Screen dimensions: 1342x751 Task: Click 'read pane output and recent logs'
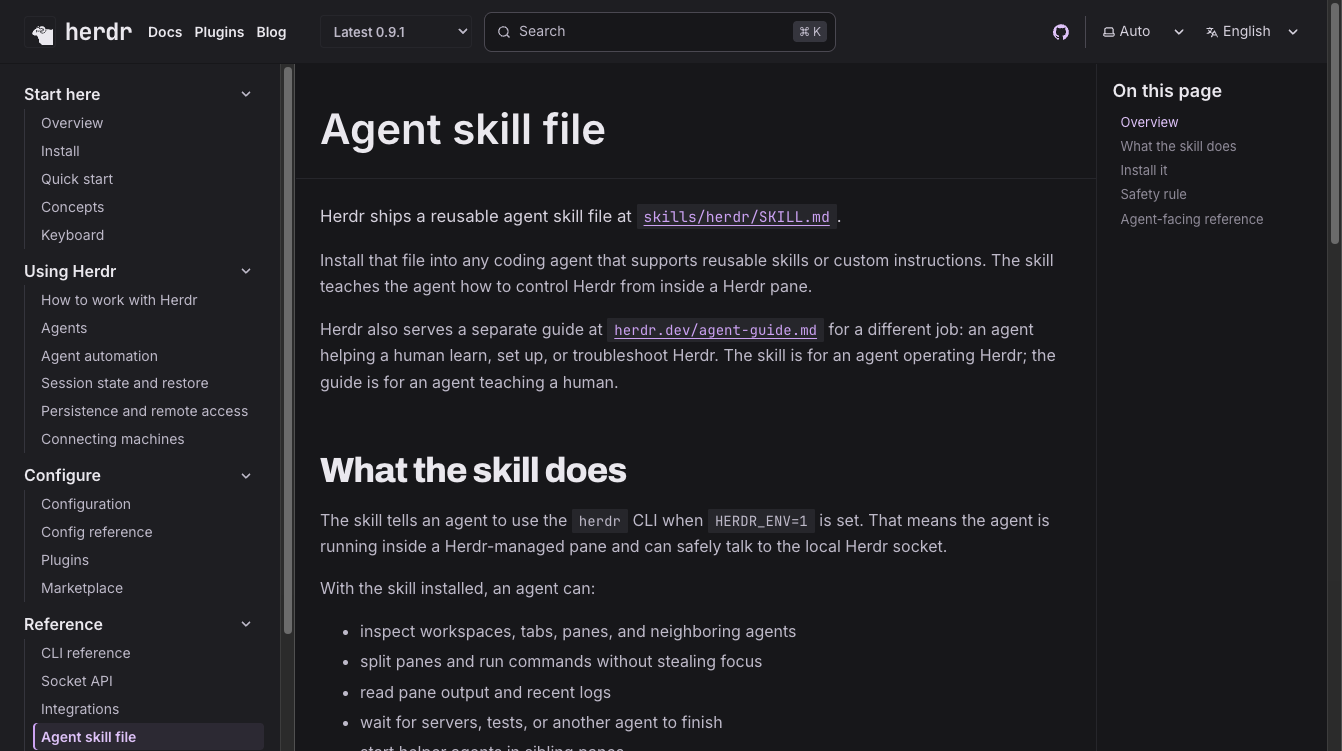click(485, 692)
